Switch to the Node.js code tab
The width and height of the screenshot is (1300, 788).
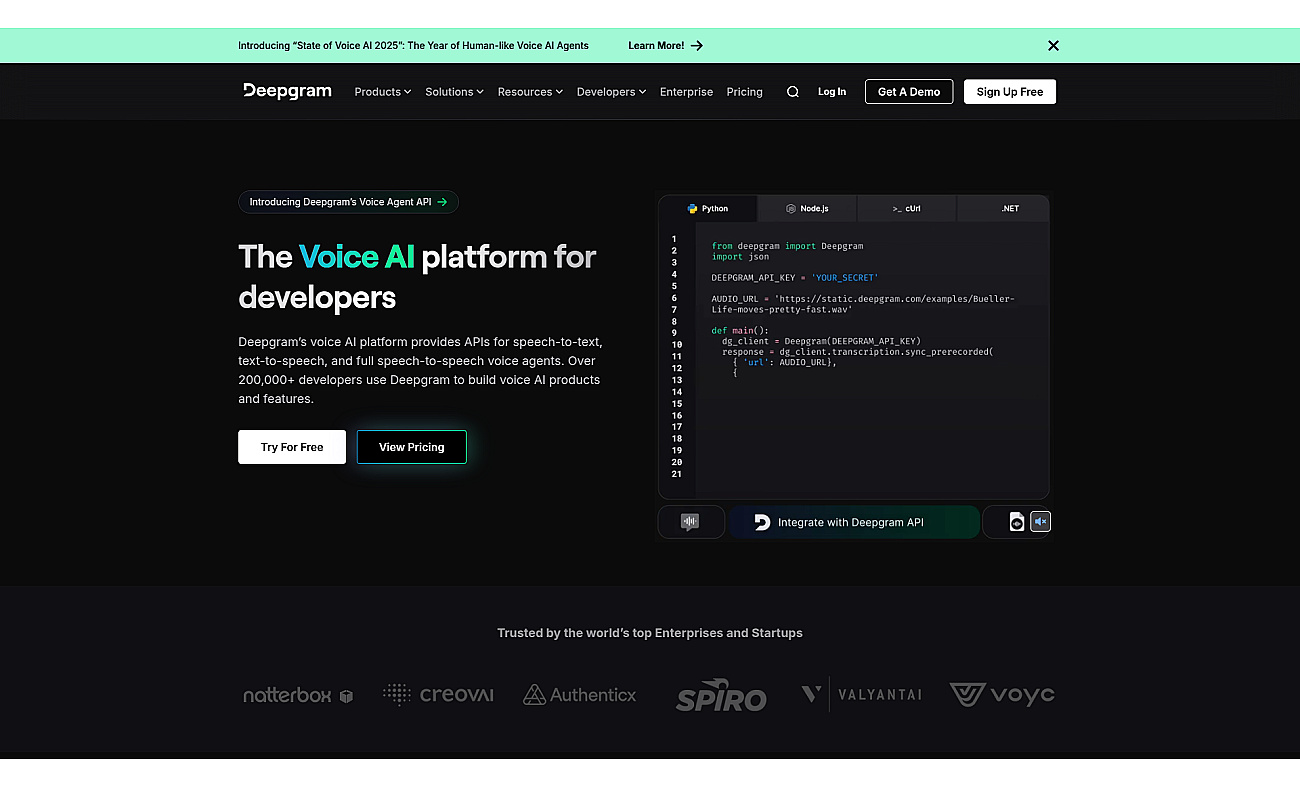coord(807,209)
